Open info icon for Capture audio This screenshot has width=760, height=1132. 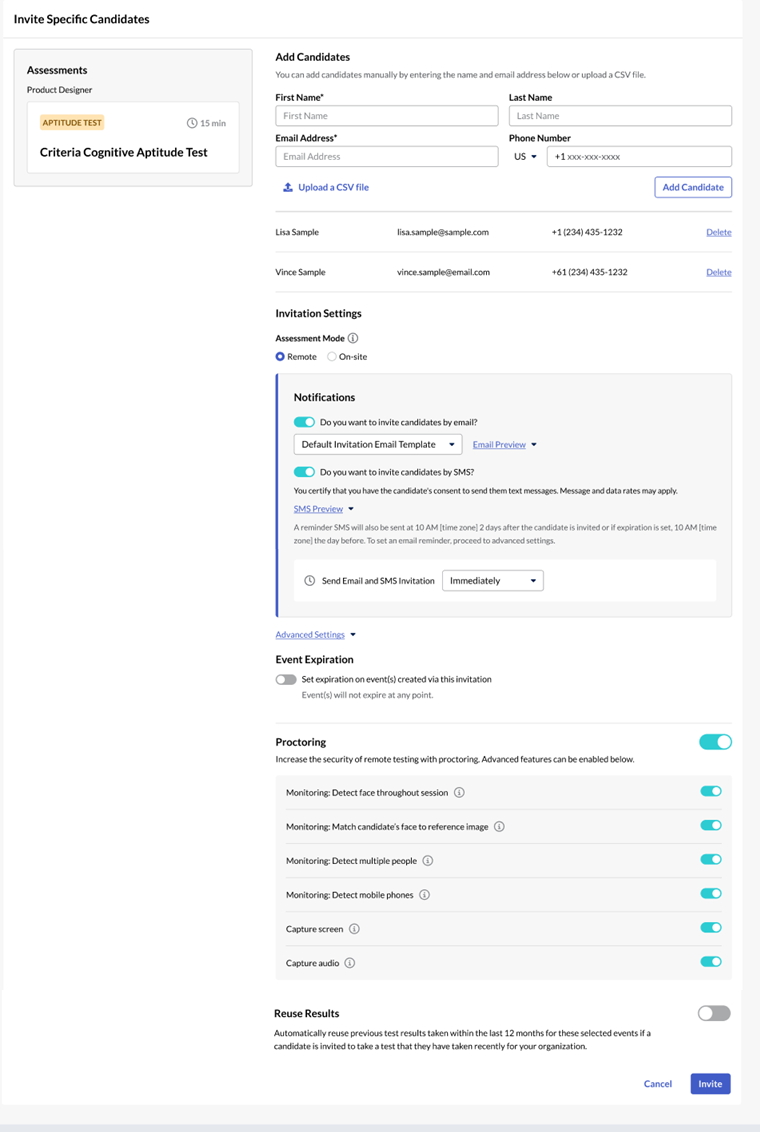pyautogui.click(x=349, y=962)
